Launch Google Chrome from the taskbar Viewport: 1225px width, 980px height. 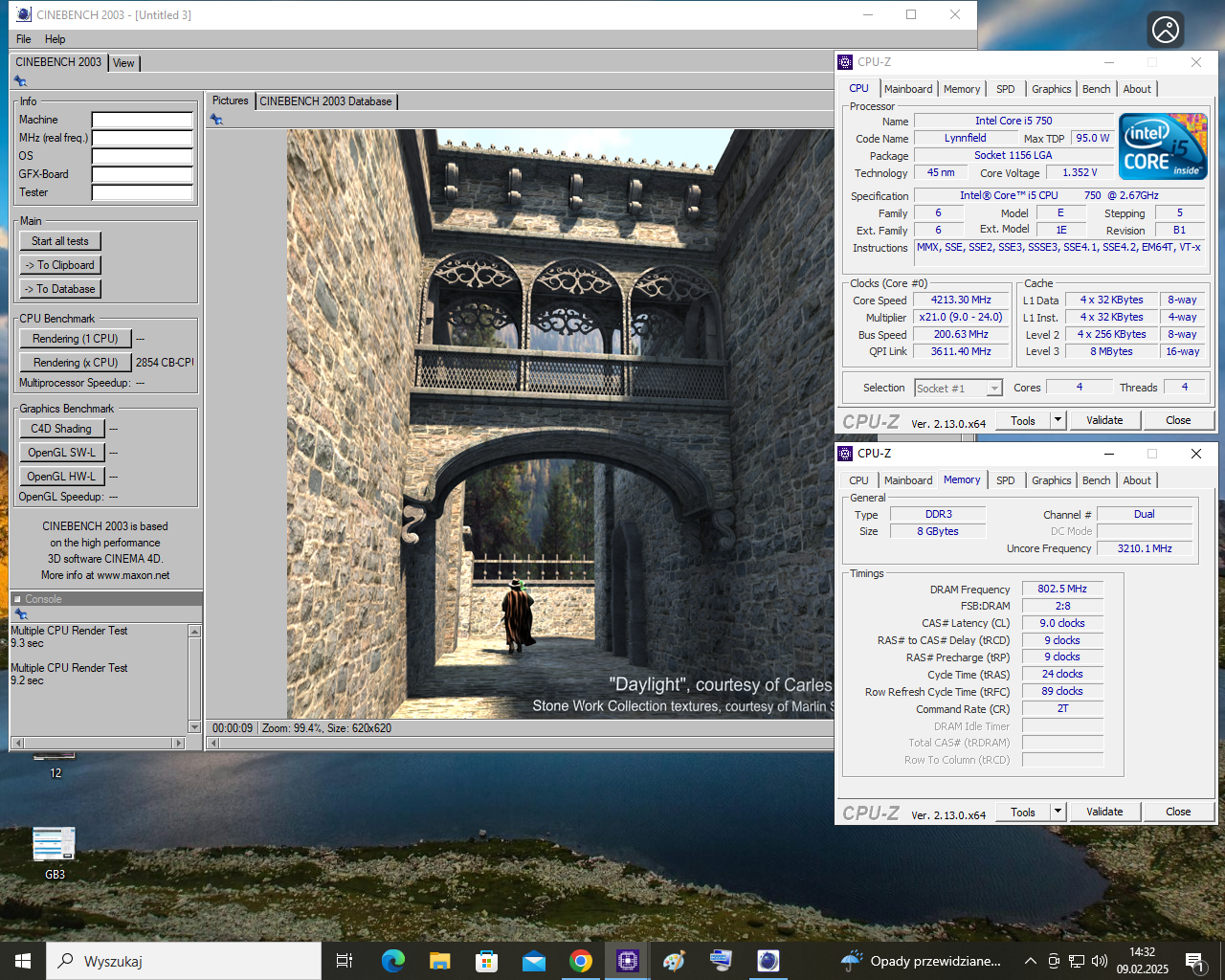(x=580, y=961)
